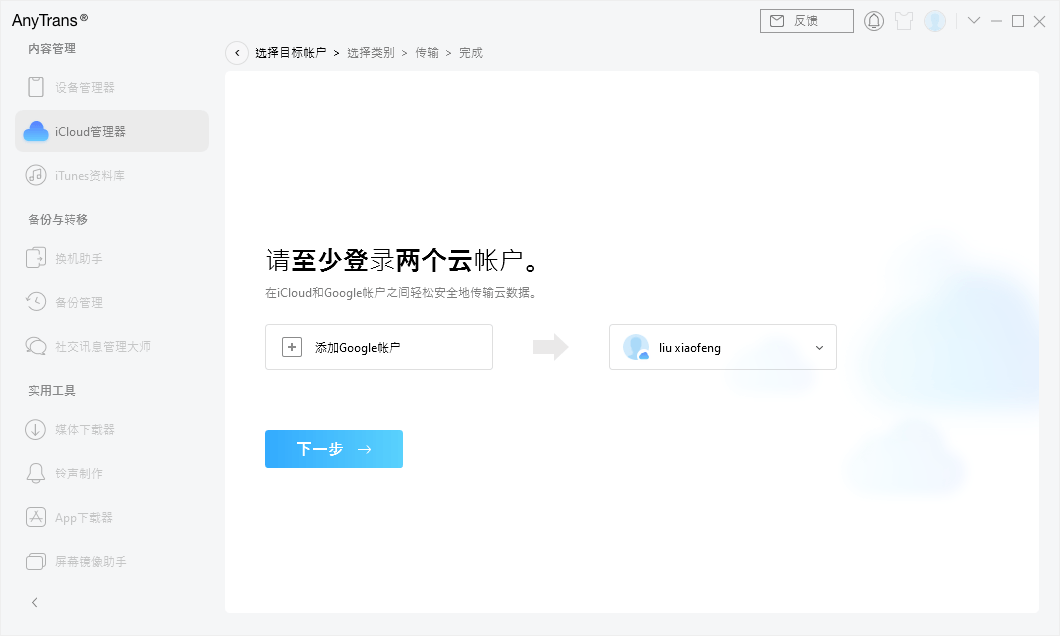Image resolution: width=1060 pixels, height=636 pixels.
Task: Open iTunes资料库 in the sidebar
Action: (x=112, y=175)
